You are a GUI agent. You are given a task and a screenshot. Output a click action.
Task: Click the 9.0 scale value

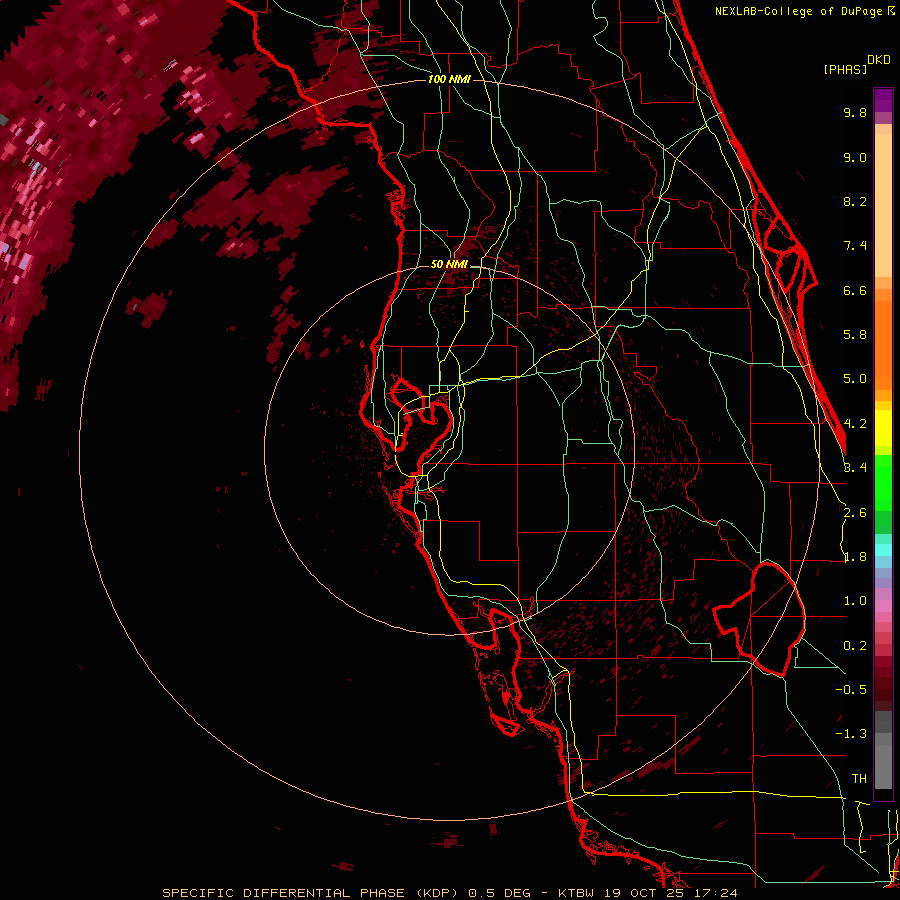855,157
